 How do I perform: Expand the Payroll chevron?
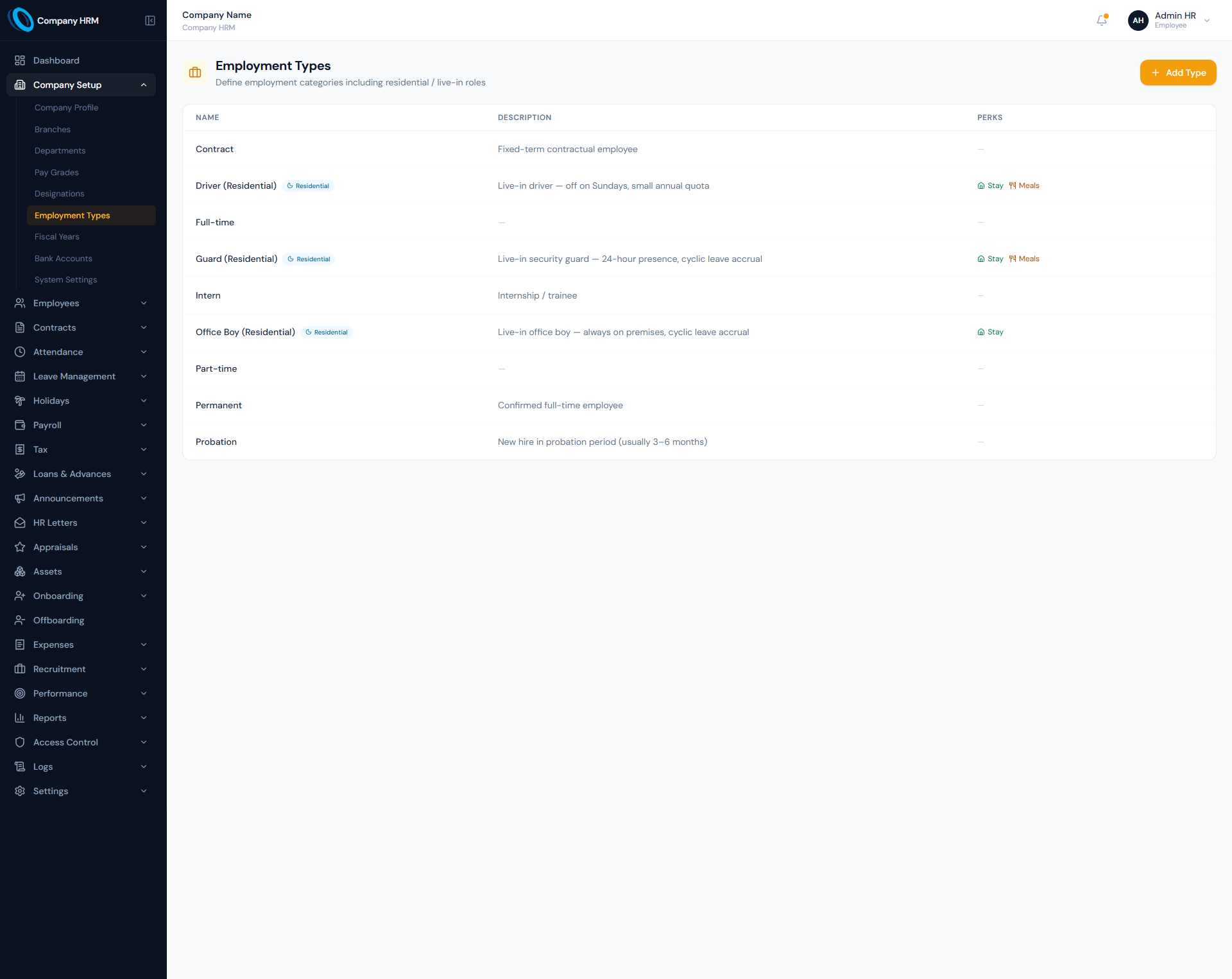144,425
